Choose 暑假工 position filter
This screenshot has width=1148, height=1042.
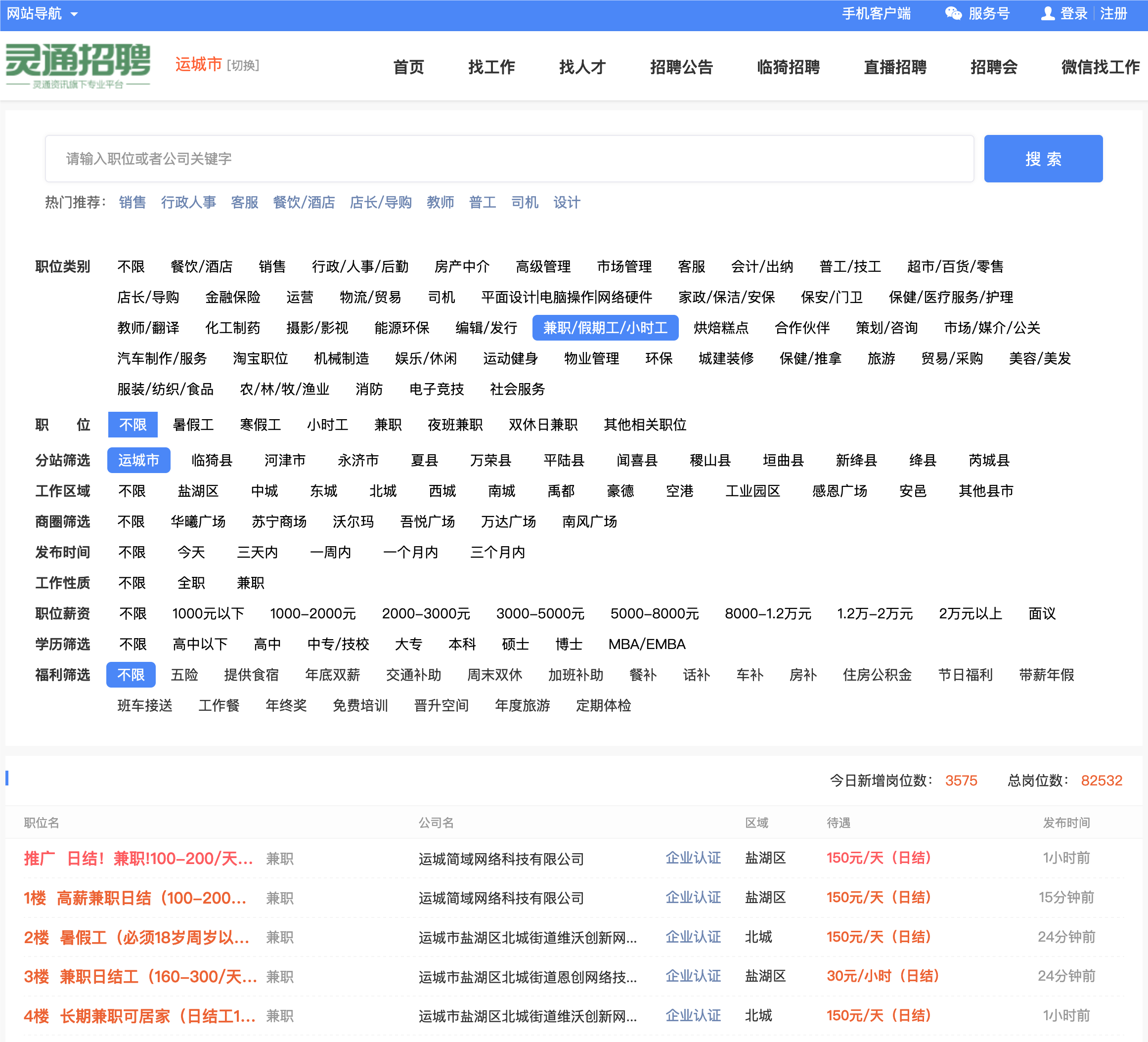193,425
